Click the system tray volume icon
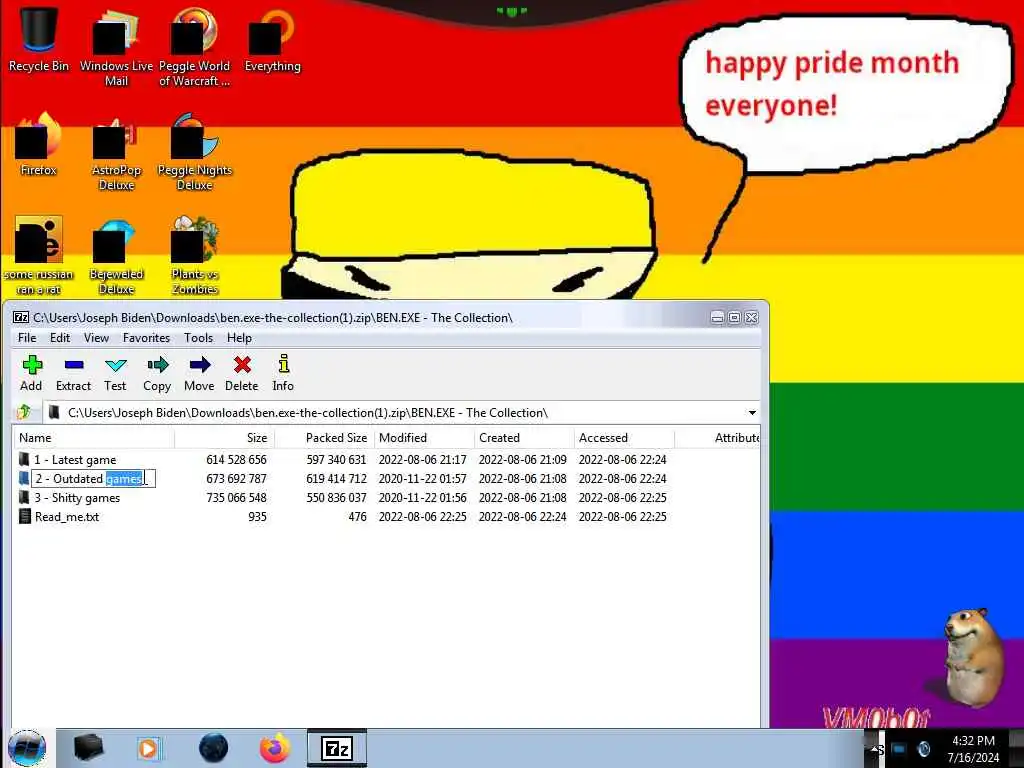Viewport: 1024px width, 768px height. click(x=923, y=748)
